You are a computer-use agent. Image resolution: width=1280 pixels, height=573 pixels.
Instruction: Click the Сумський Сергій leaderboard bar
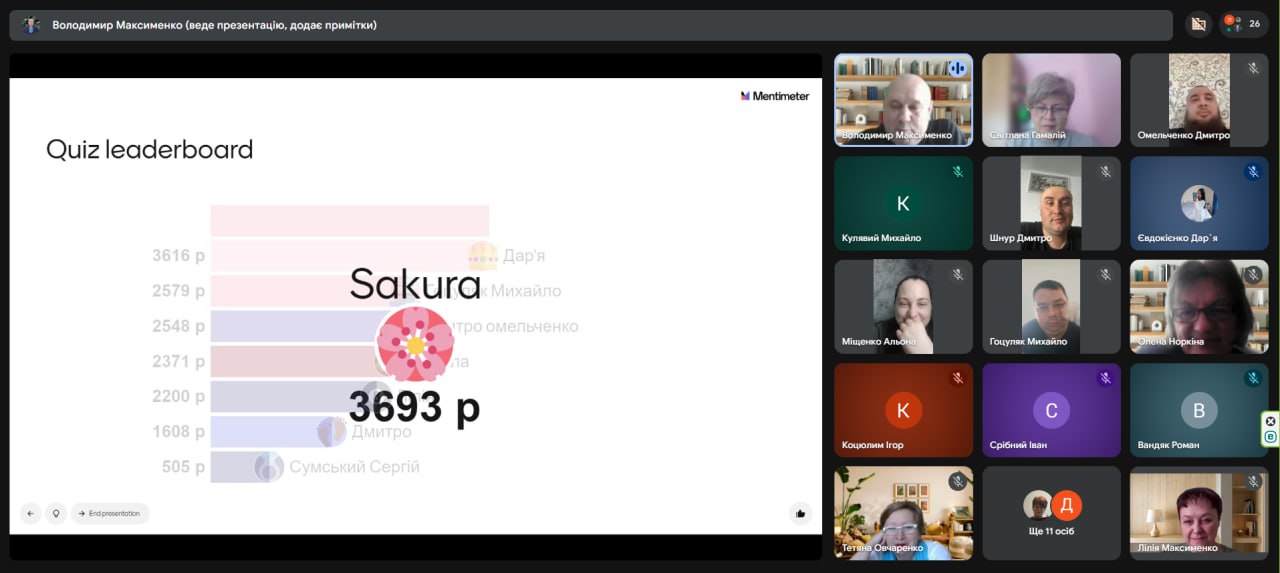239,467
